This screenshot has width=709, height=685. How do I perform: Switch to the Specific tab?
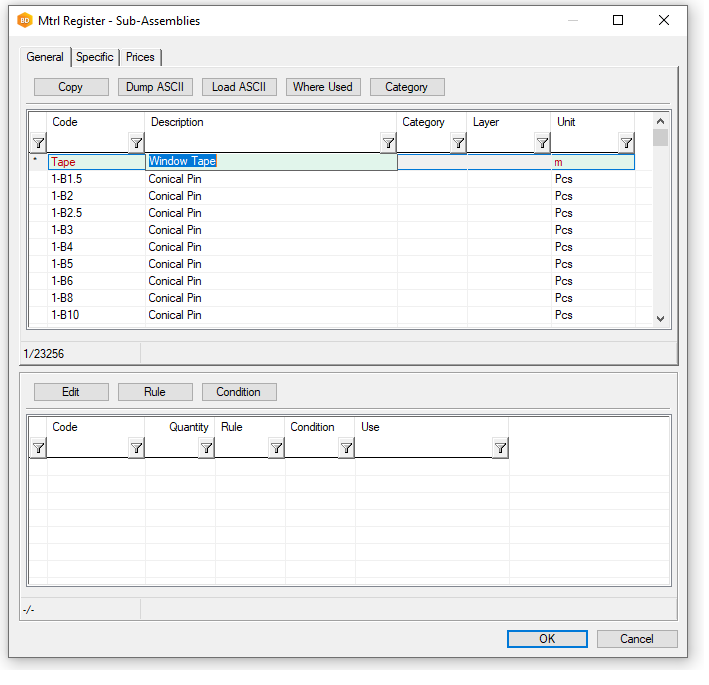[x=95, y=57]
